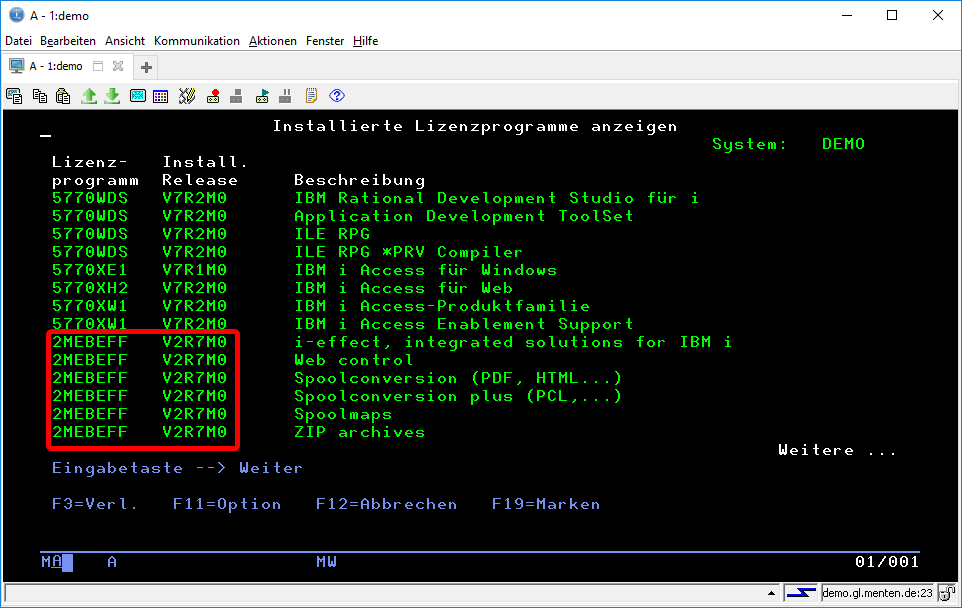962x608 pixels.
Task: Close the A - 1:demo session tab
Action: point(118,66)
